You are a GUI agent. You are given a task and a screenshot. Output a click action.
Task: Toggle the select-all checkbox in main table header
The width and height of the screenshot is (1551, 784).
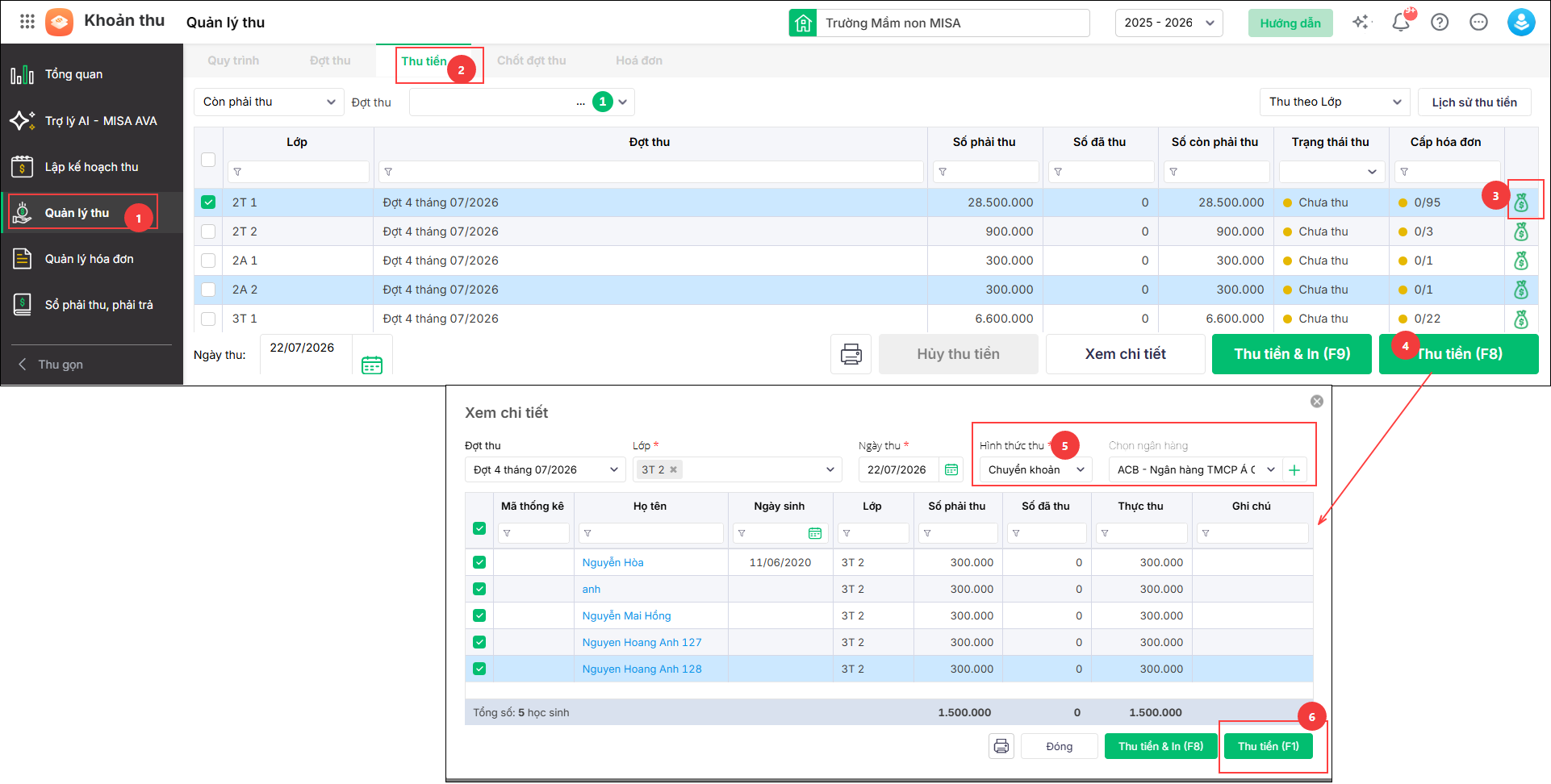(208, 160)
